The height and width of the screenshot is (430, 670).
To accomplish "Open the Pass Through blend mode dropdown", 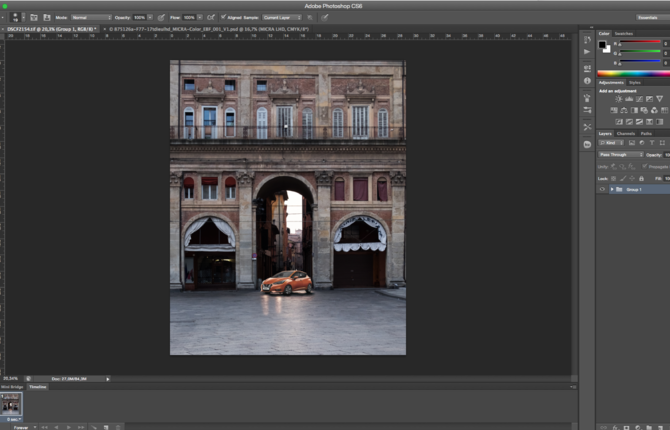I will tap(620, 155).
